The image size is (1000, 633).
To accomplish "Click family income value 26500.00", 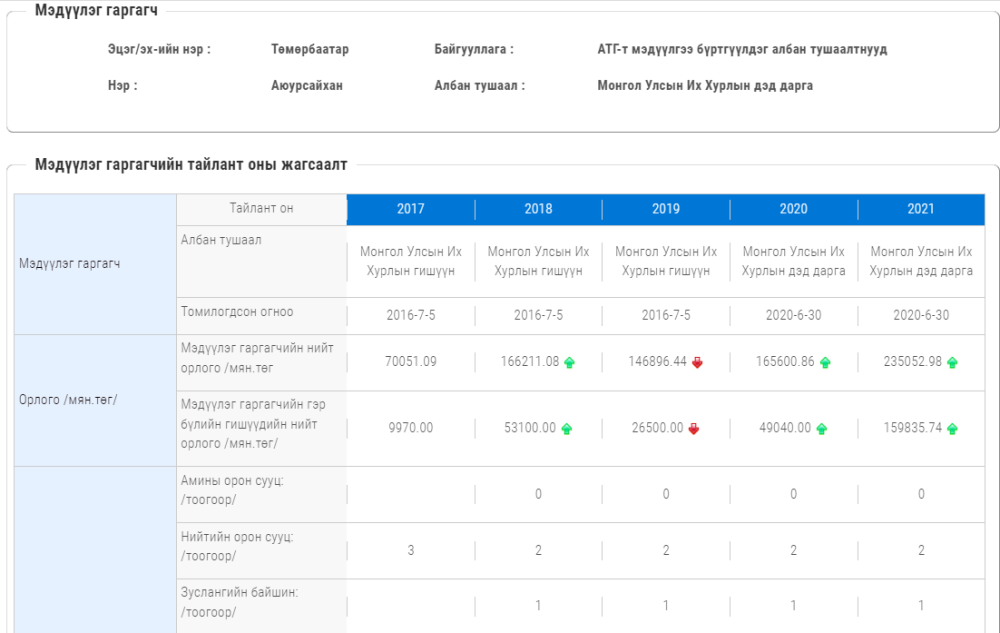I will point(658,428).
